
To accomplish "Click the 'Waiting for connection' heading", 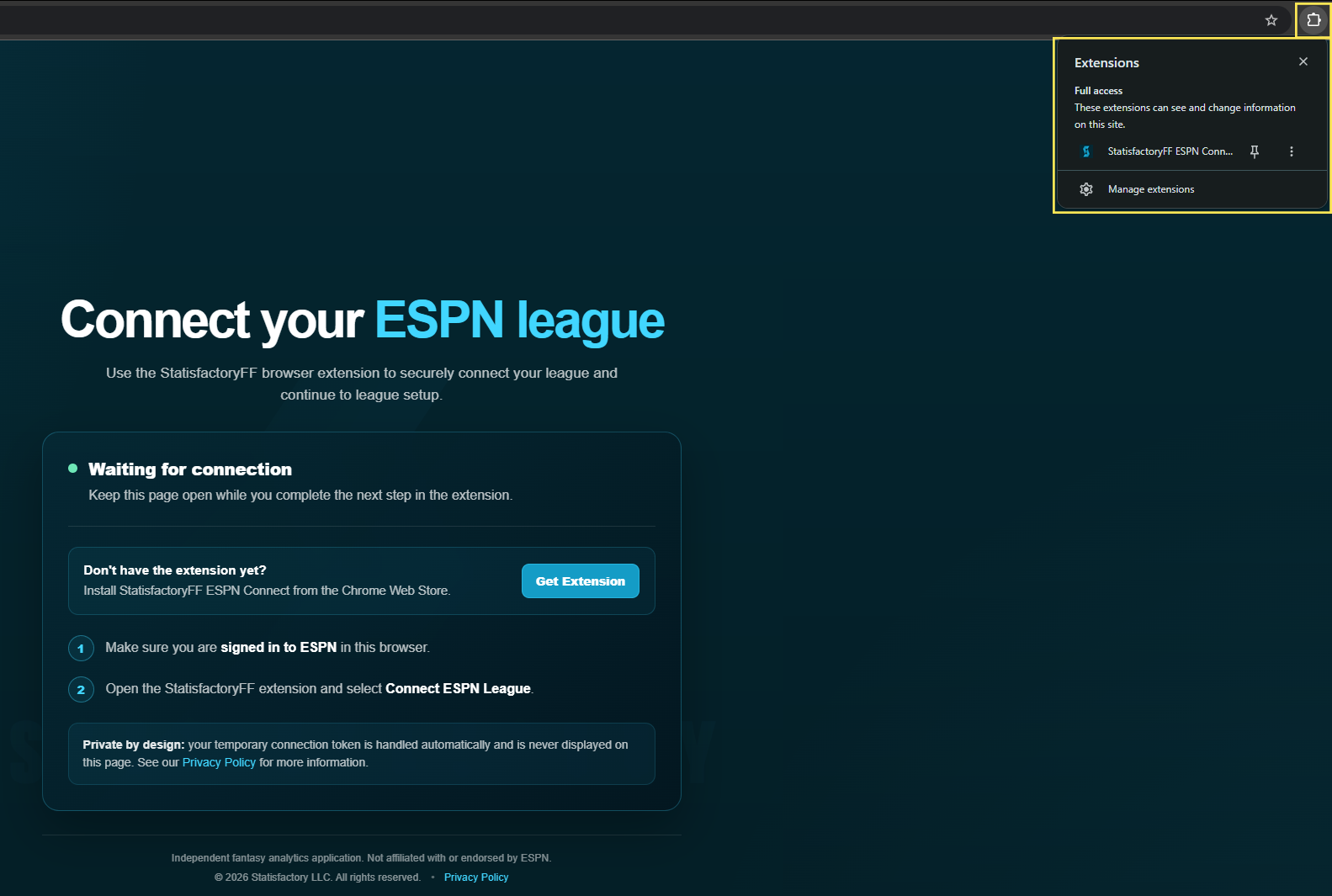I will tap(190, 469).
